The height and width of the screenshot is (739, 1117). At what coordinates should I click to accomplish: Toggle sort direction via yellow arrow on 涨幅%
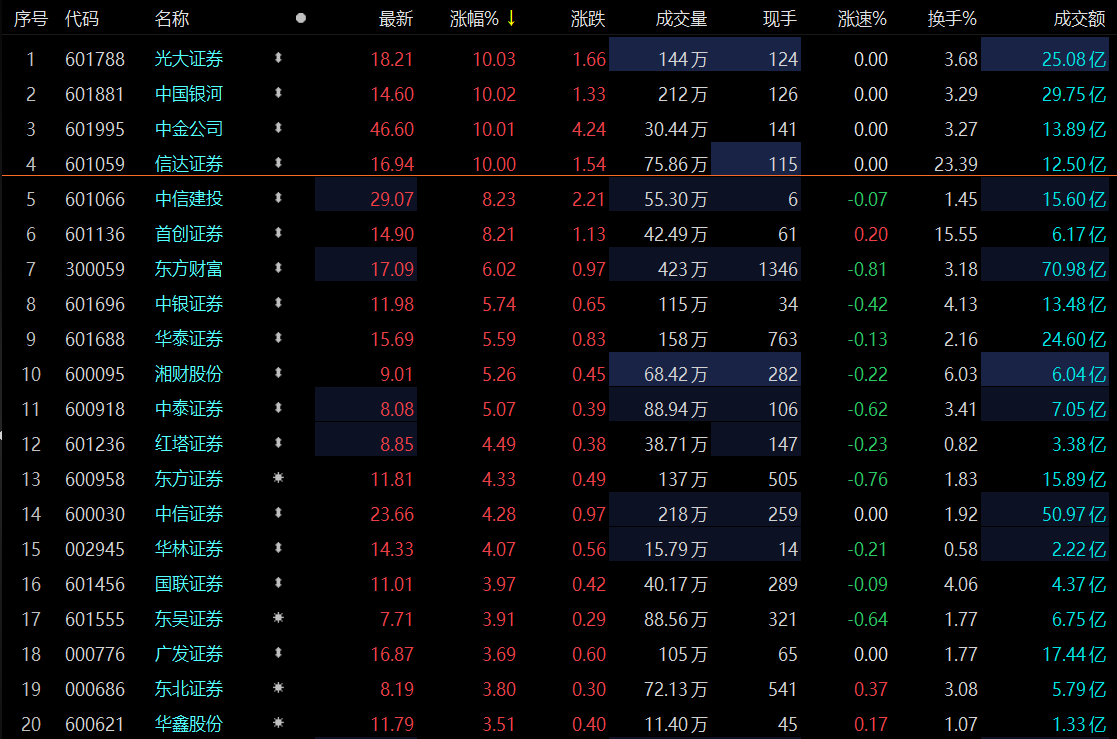(511, 18)
